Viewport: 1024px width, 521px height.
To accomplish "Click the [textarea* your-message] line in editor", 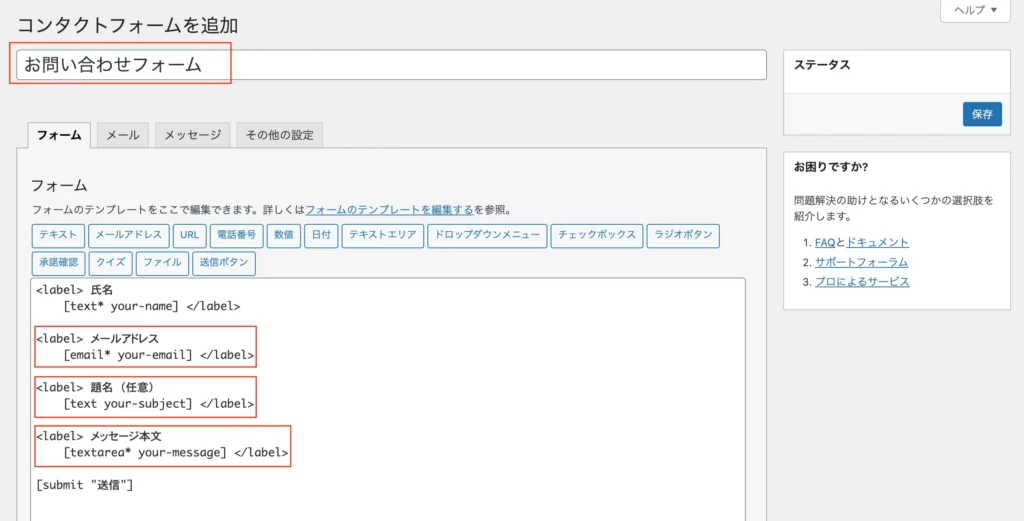I will tap(176, 452).
